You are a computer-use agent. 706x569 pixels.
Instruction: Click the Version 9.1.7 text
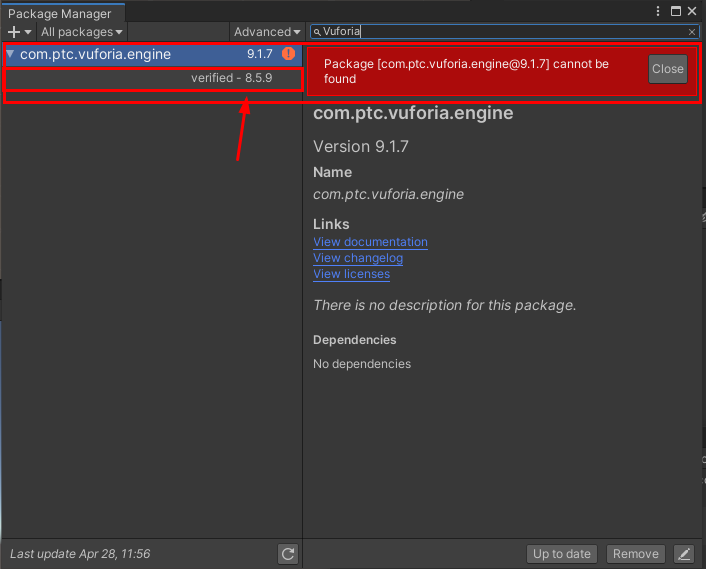361,147
